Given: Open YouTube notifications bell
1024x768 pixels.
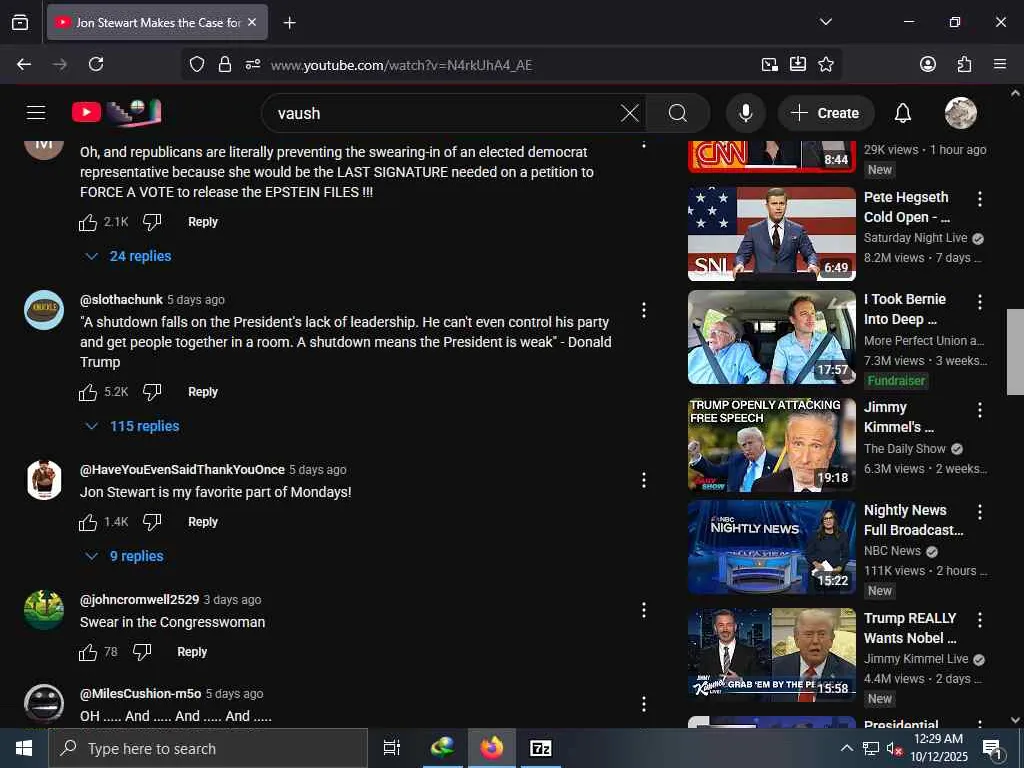Looking at the screenshot, I should tap(903, 113).
